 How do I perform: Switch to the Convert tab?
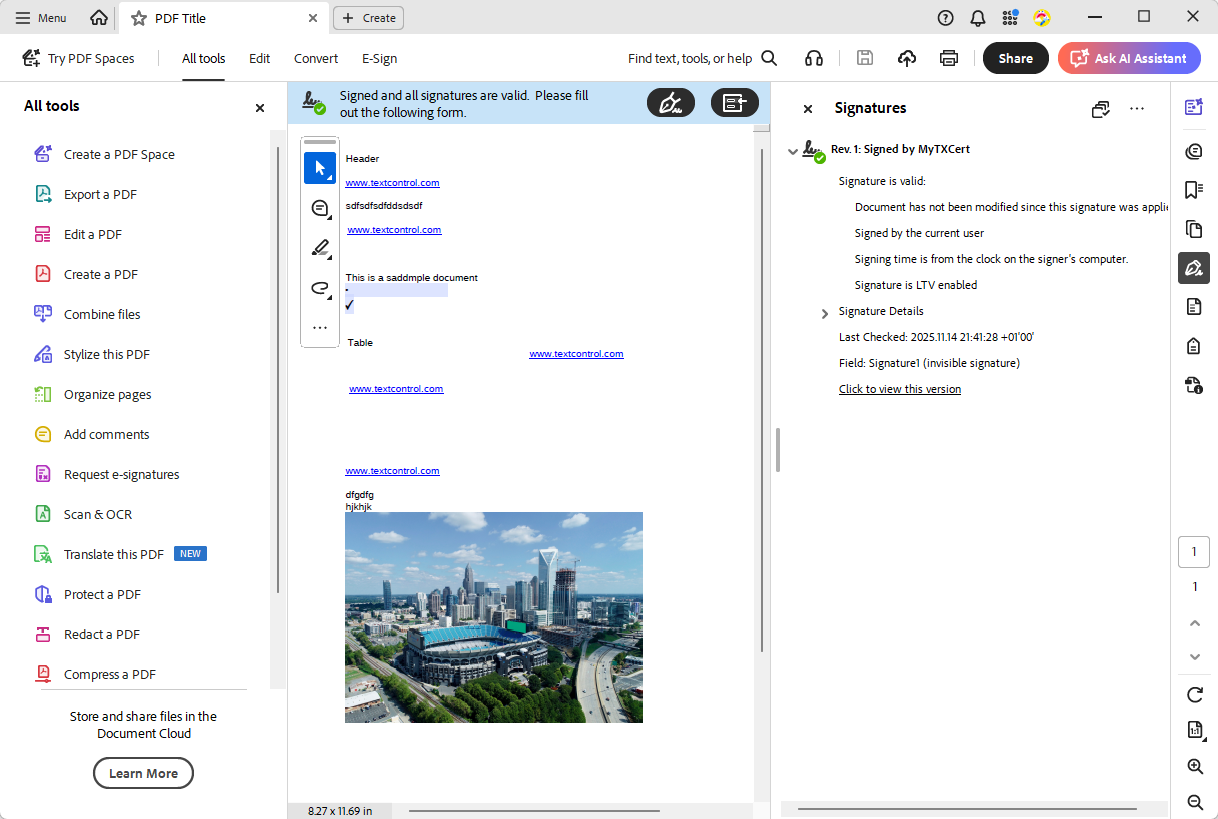pos(315,58)
